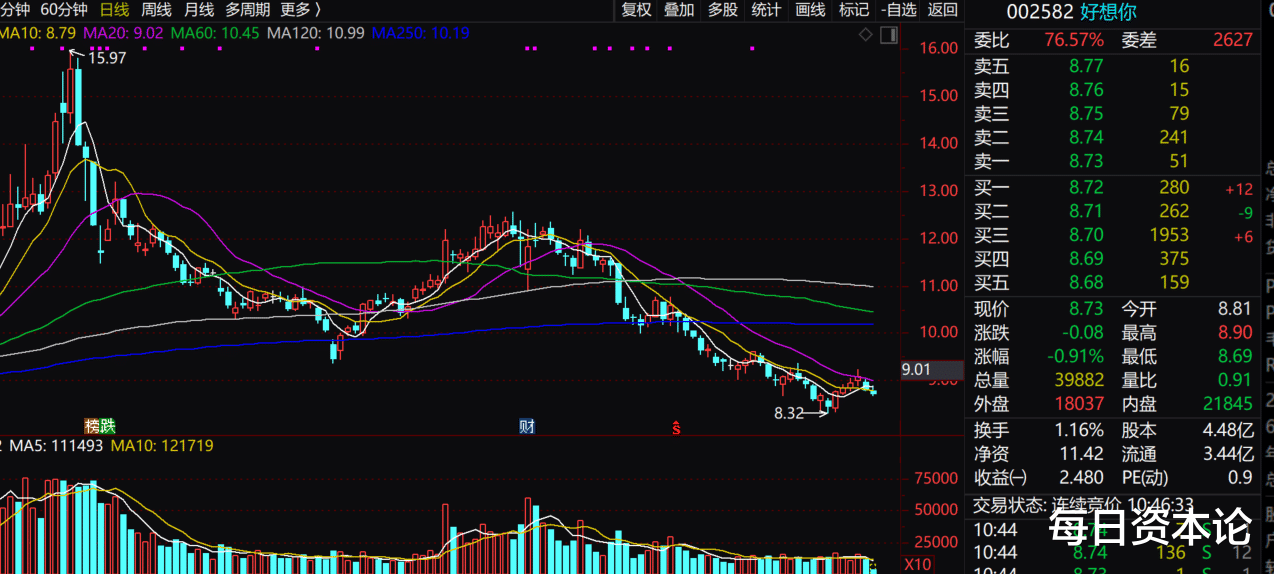Image resolution: width=1274 pixels, height=574 pixels.
Task: Click the 卖三 price 8.75
Action: tap(1086, 113)
